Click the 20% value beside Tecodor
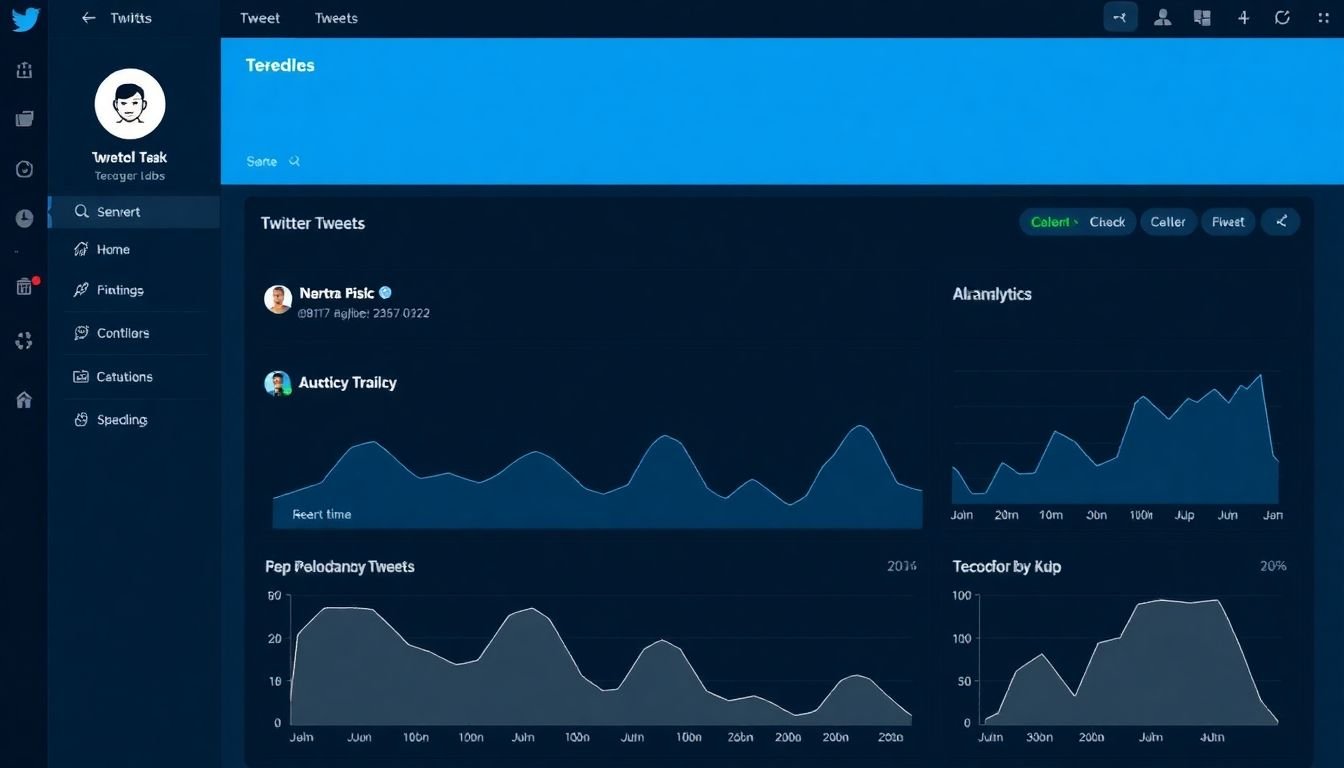Image resolution: width=1344 pixels, height=768 pixels. 1273,566
